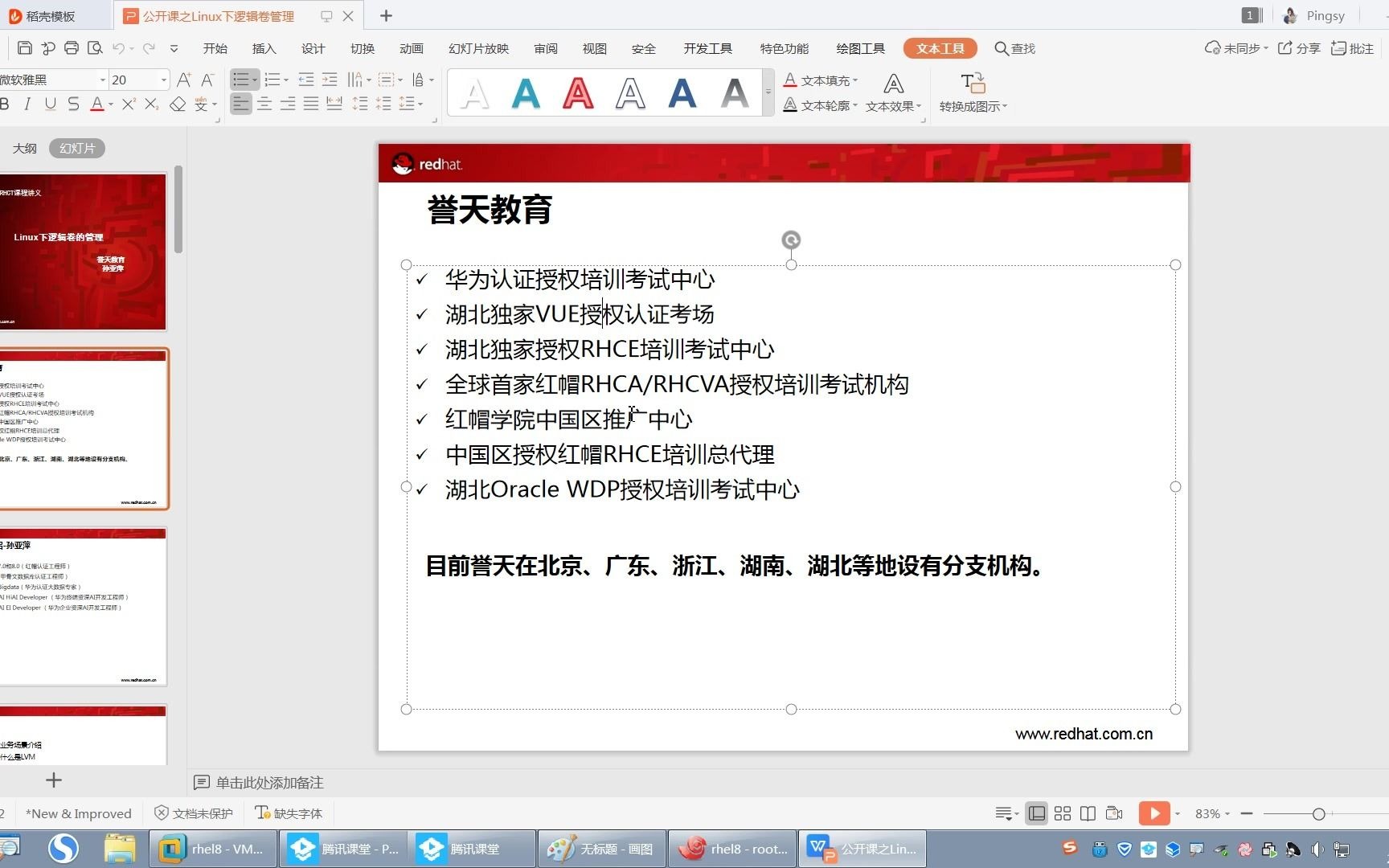Expand the WordArt styles gallery
Screen dimensions: 1389x868
click(x=768, y=92)
